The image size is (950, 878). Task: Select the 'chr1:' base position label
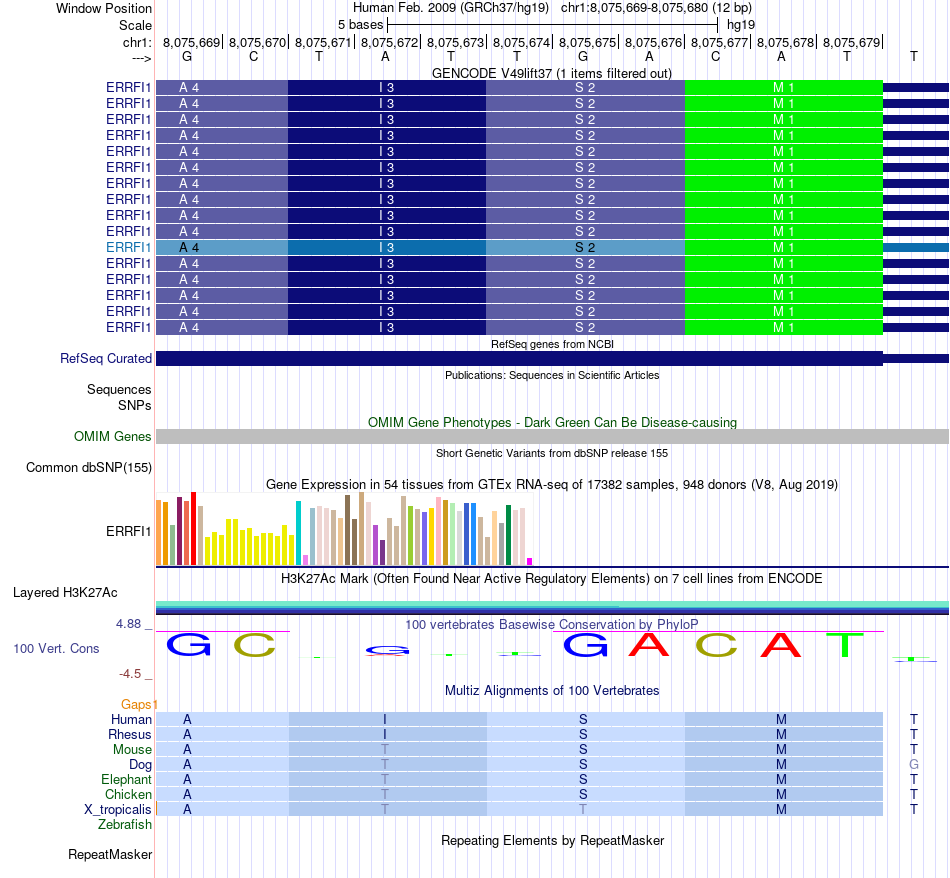click(137, 42)
